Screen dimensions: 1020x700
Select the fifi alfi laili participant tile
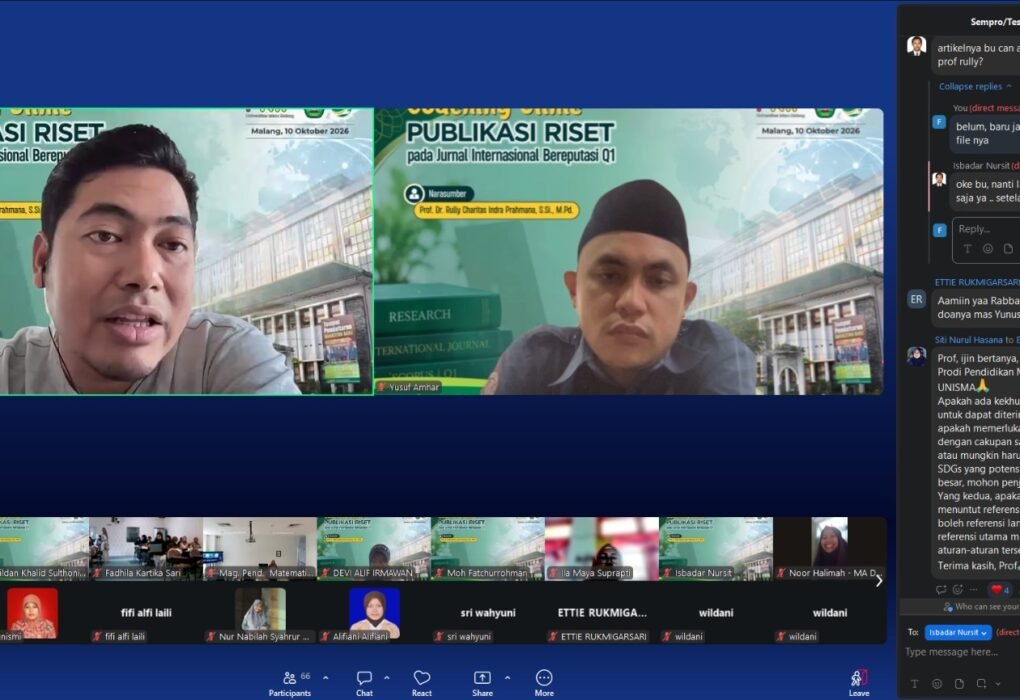pos(146,613)
